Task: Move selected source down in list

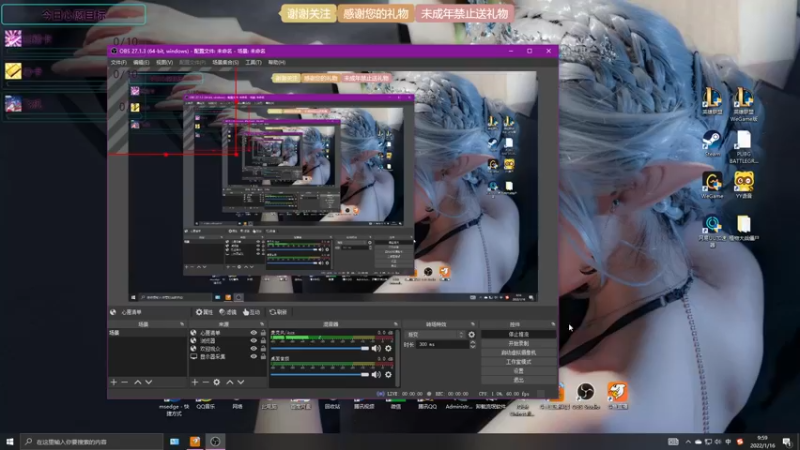Action: click(241, 382)
